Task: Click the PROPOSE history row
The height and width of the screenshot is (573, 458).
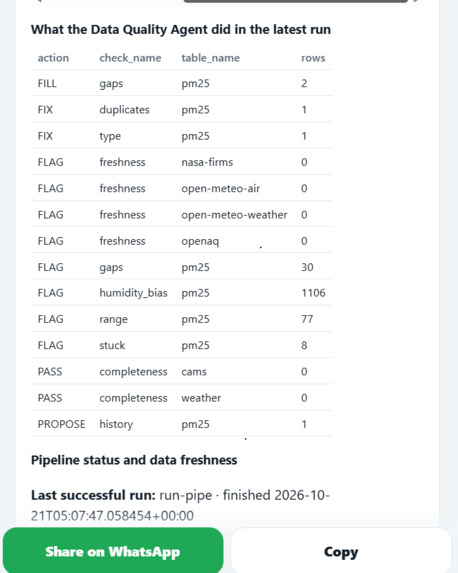Action: click(x=182, y=424)
